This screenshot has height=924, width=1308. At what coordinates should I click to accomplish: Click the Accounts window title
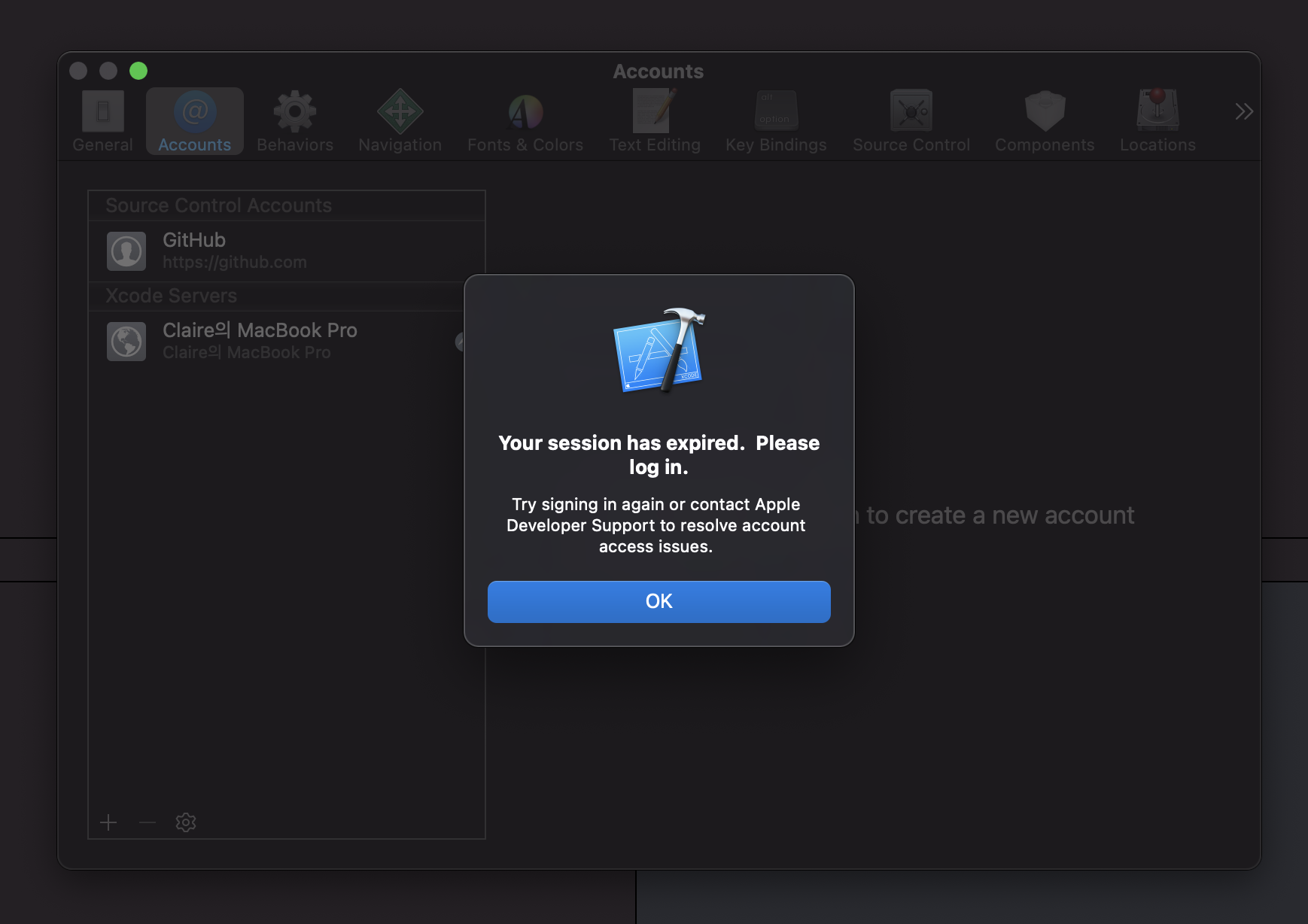tap(659, 71)
